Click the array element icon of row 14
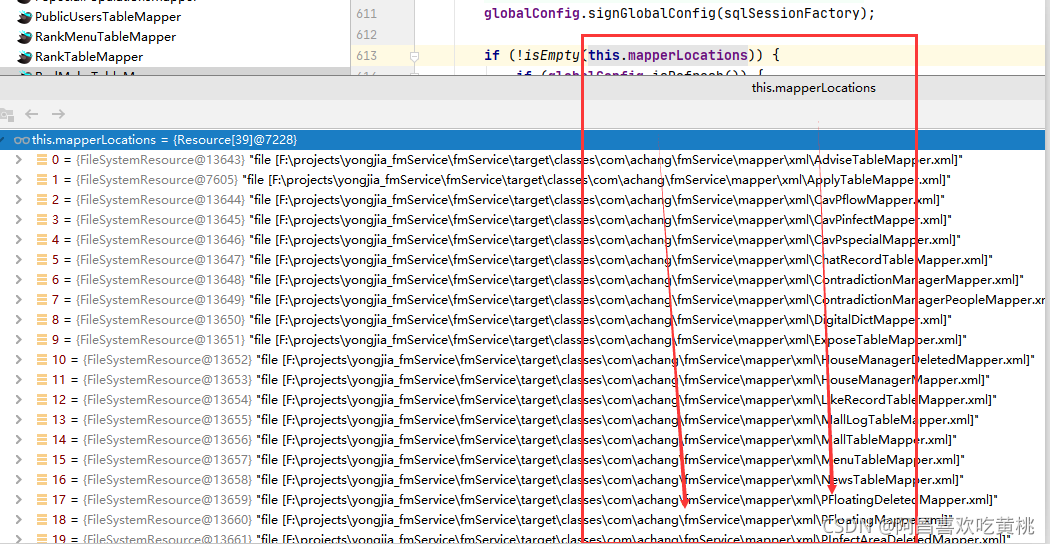 pyautogui.click(x=42, y=440)
